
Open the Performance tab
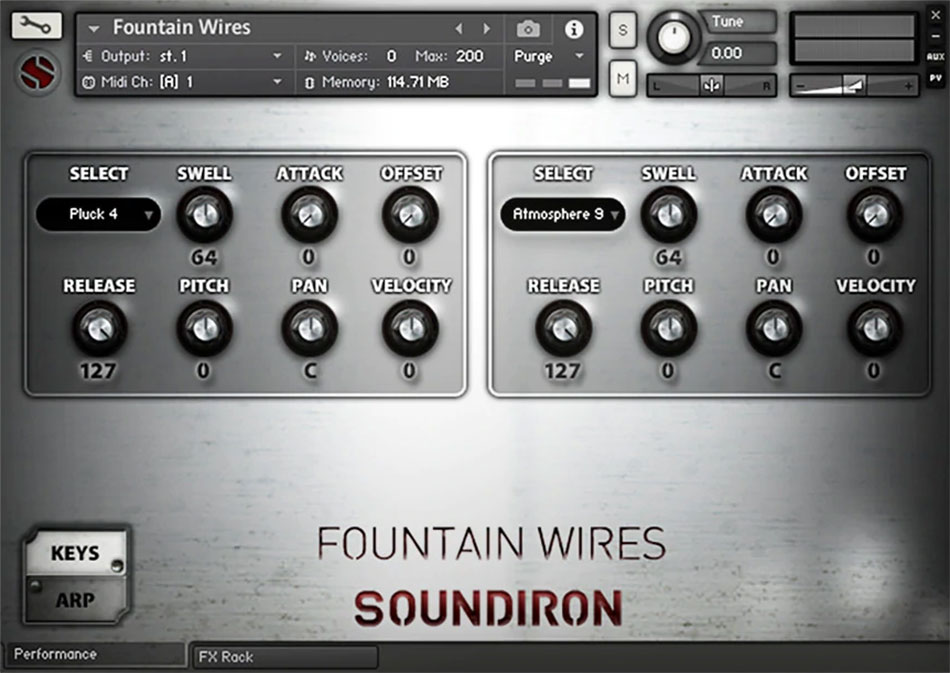[94, 655]
